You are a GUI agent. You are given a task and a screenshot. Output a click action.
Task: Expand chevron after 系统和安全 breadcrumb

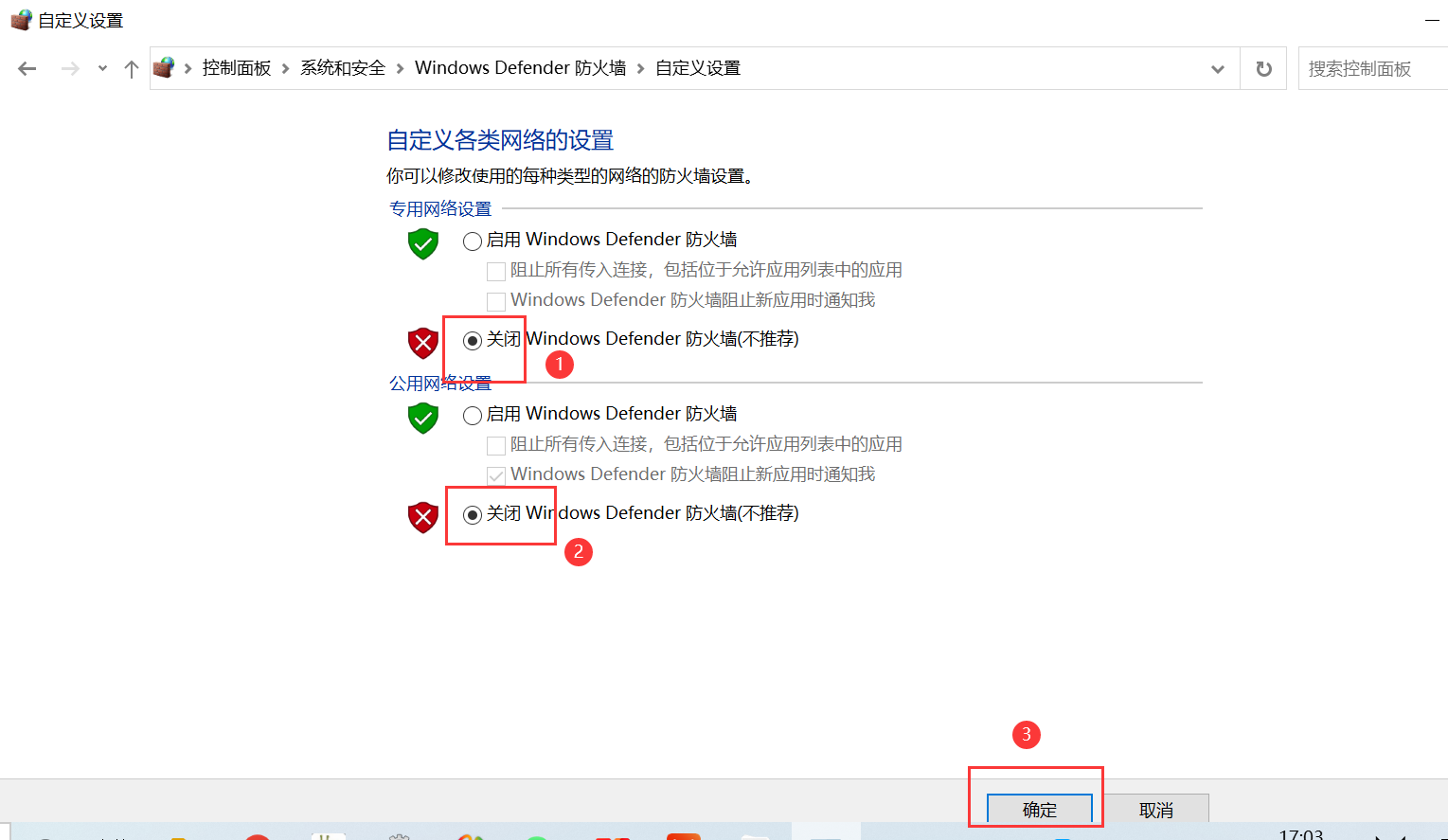[x=400, y=68]
